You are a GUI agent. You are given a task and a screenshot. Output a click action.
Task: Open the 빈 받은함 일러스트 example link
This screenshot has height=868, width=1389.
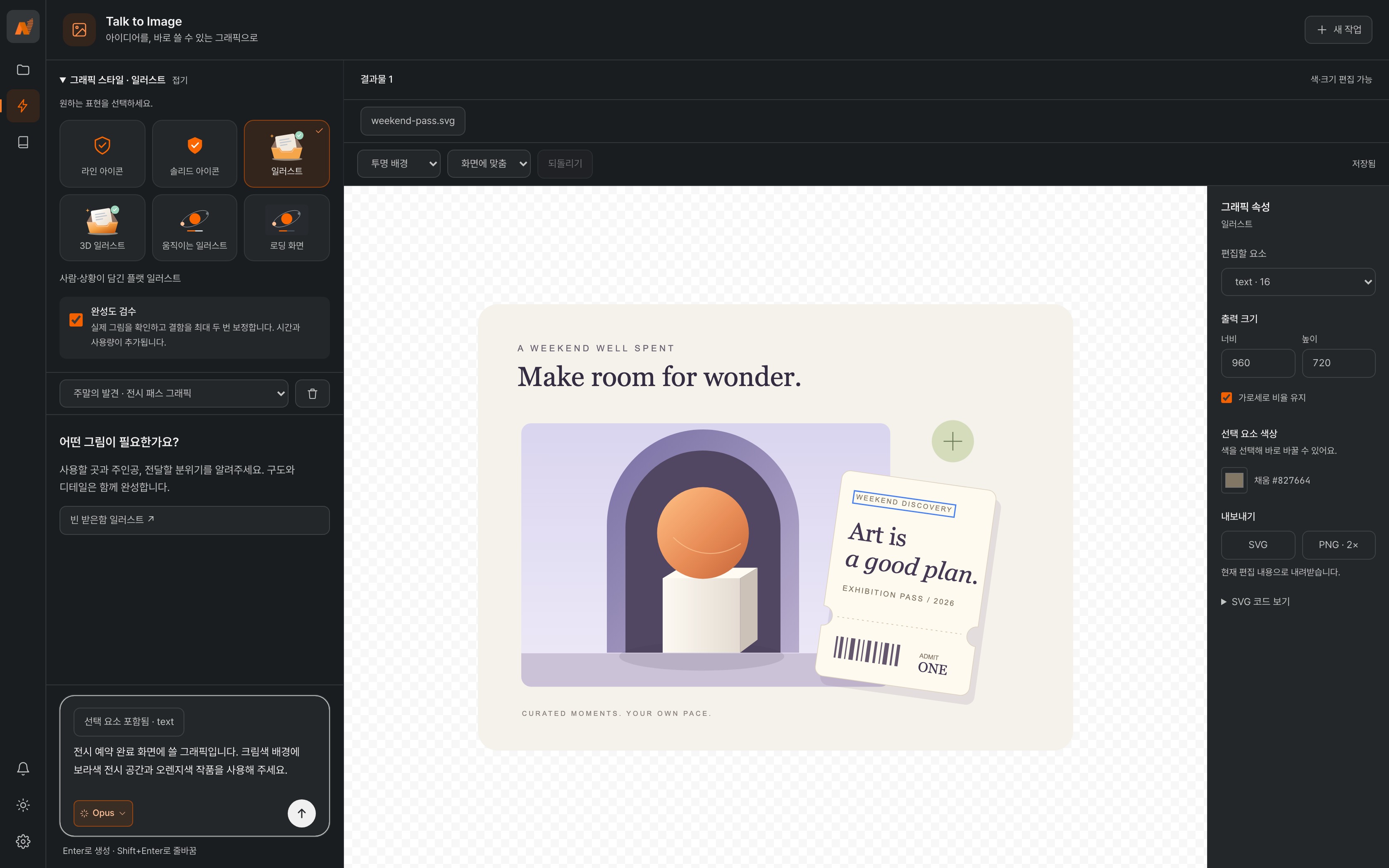pyautogui.click(x=195, y=520)
